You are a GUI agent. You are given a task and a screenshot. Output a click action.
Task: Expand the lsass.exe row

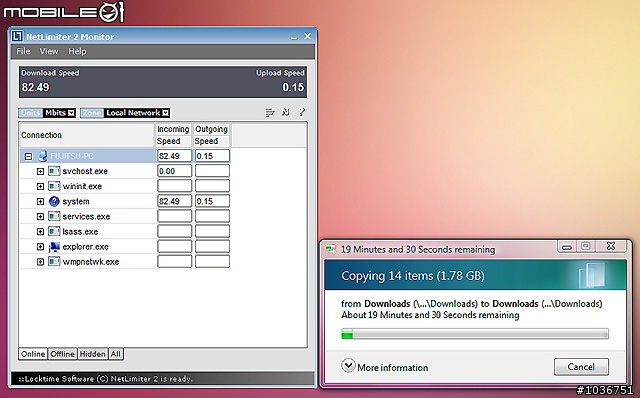pyautogui.click(x=40, y=232)
